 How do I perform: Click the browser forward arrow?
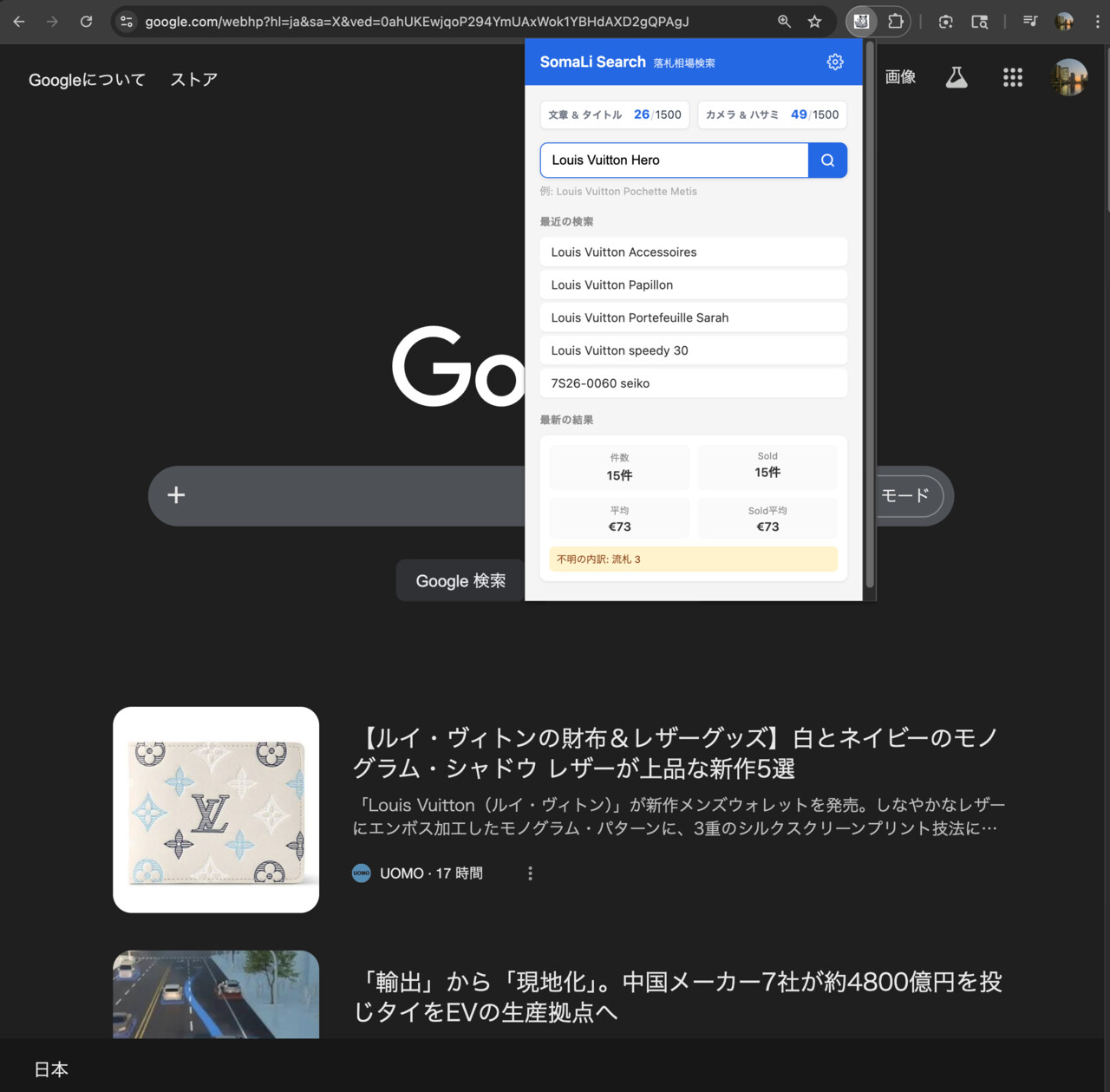point(53,22)
